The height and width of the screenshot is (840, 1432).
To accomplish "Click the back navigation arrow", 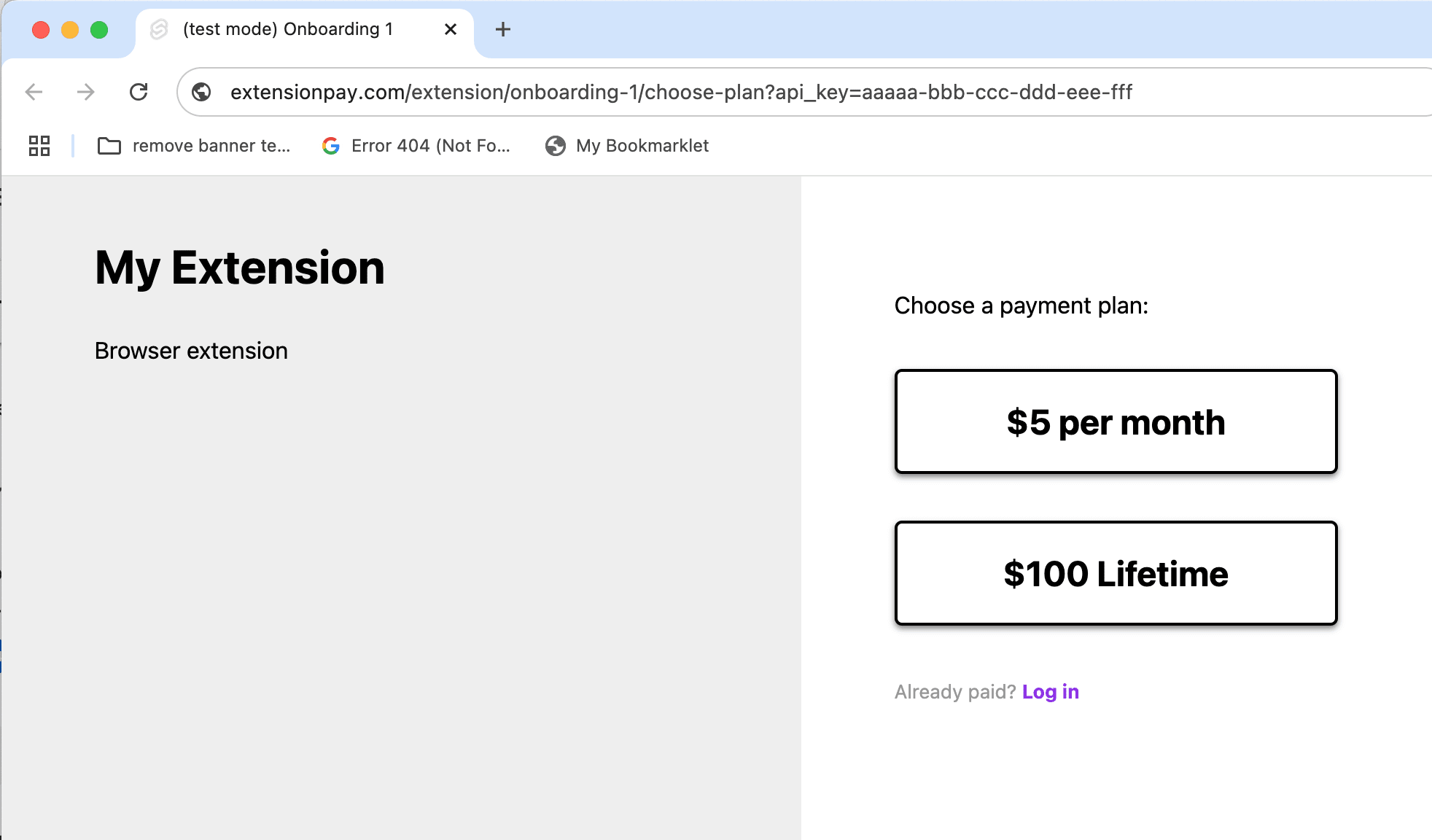I will click(33, 92).
